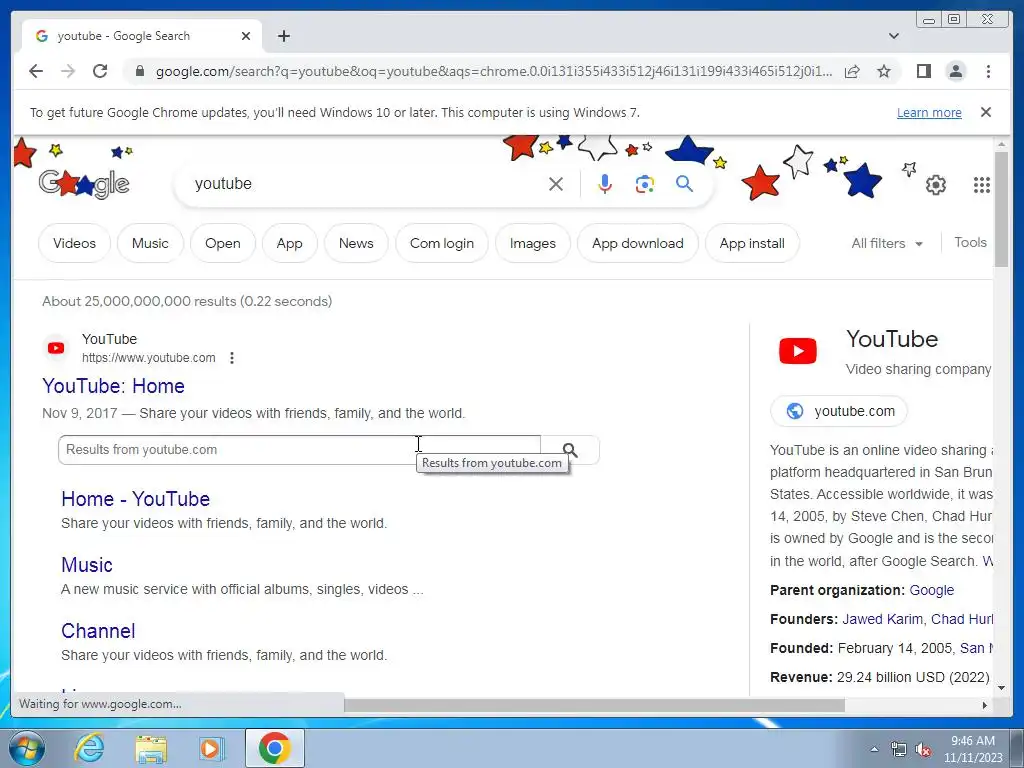Viewport: 1024px width, 768px height.
Task: Click the YouTube logo in knowledge panel
Action: click(x=797, y=351)
